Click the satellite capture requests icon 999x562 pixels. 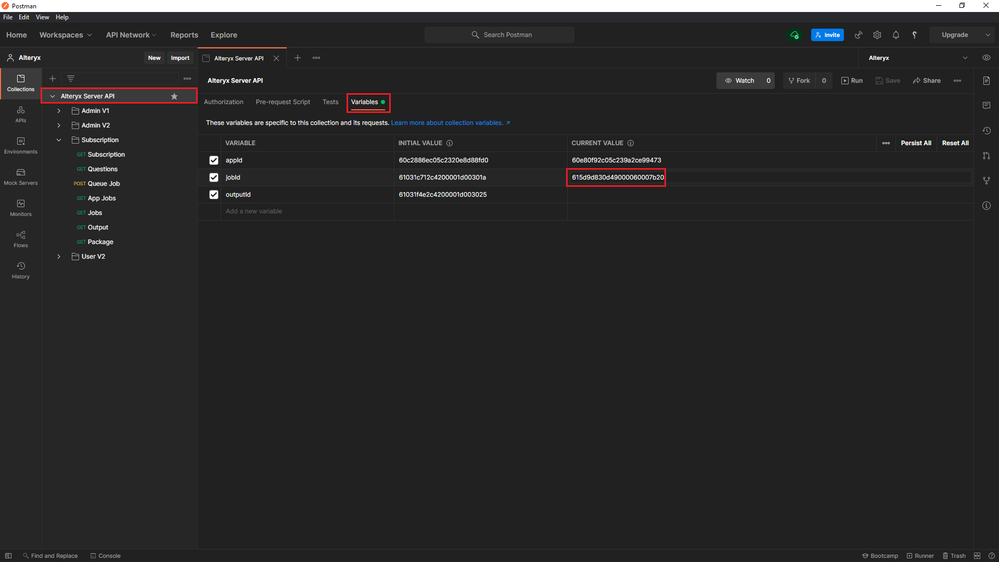(858, 35)
